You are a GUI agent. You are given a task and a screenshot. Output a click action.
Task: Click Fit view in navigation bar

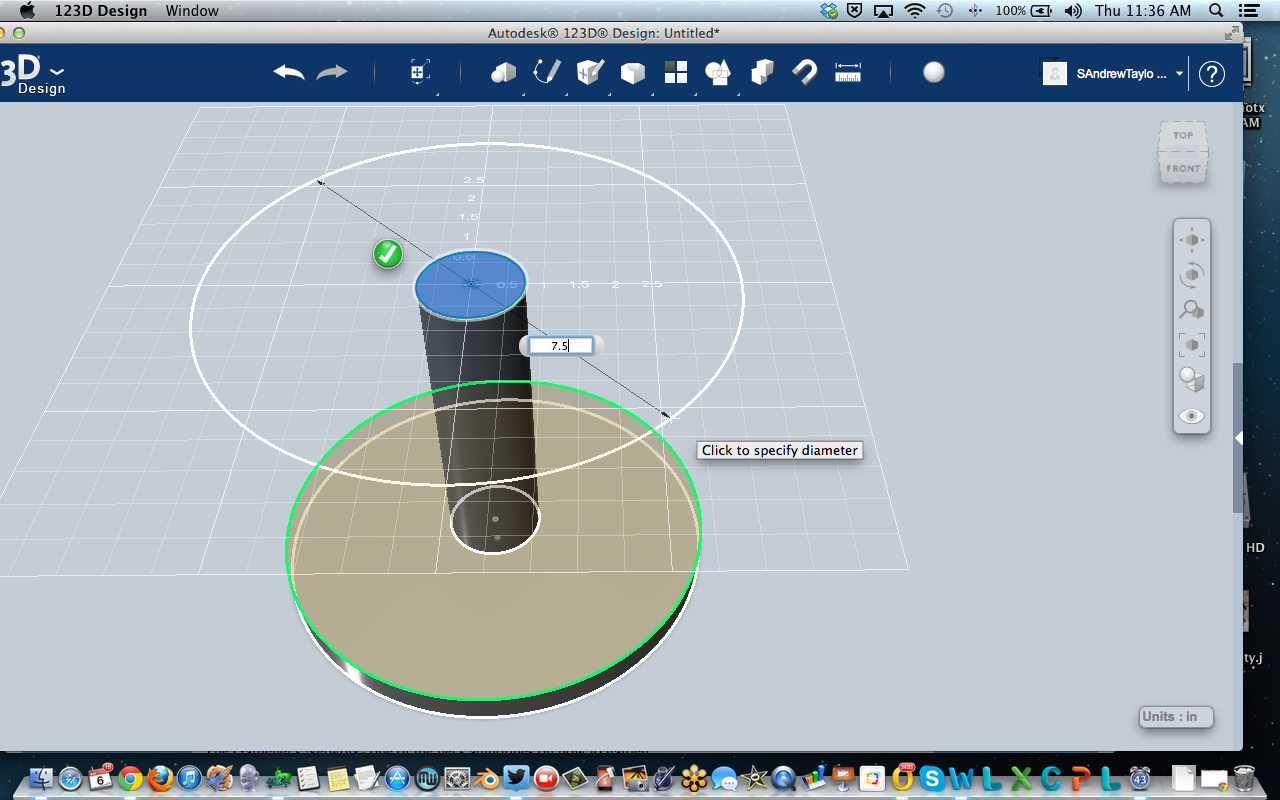pyautogui.click(x=1191, y=345)
